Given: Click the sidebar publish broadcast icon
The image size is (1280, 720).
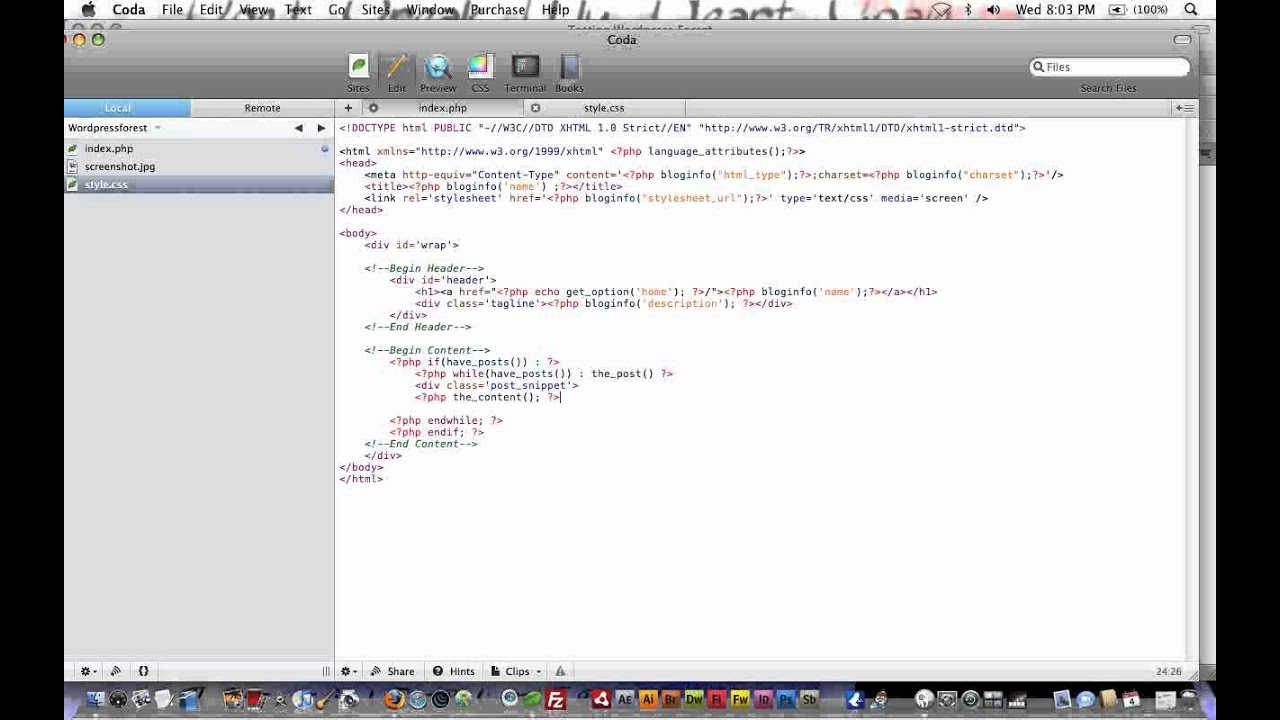Looking at the screenshot, I should [x=115, y=671].
